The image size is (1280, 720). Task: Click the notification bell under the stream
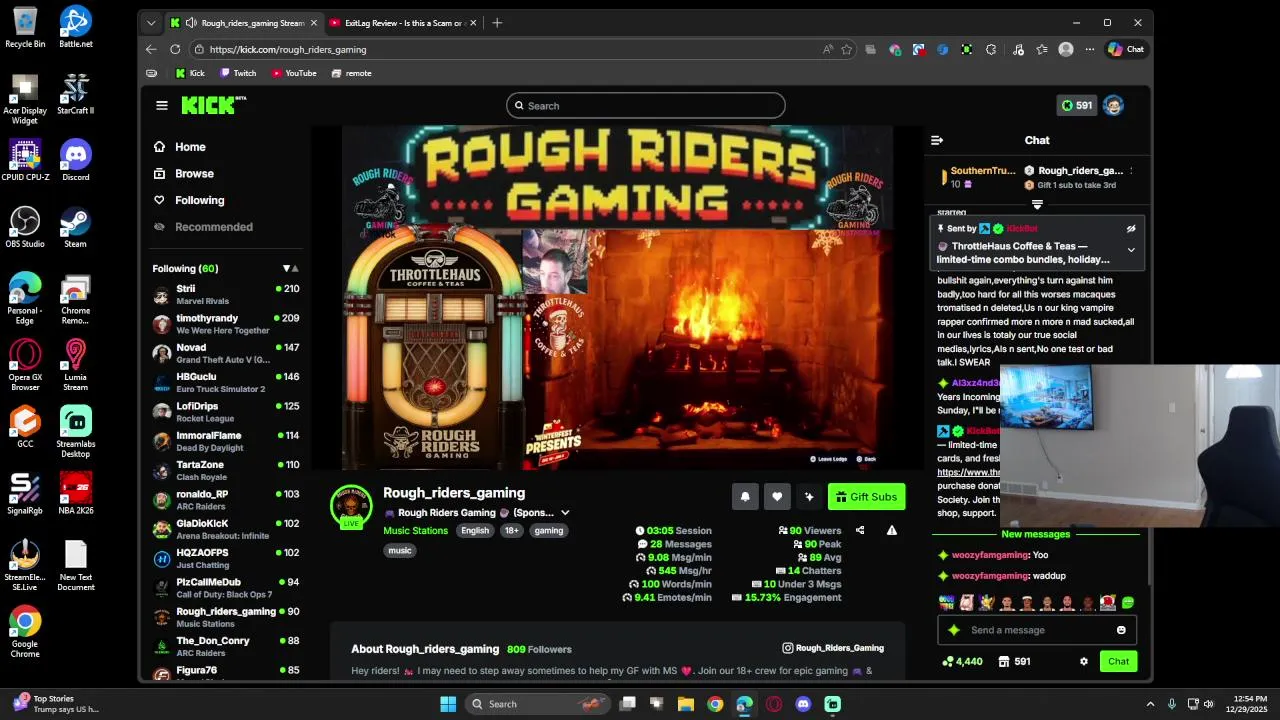(745, 497)
